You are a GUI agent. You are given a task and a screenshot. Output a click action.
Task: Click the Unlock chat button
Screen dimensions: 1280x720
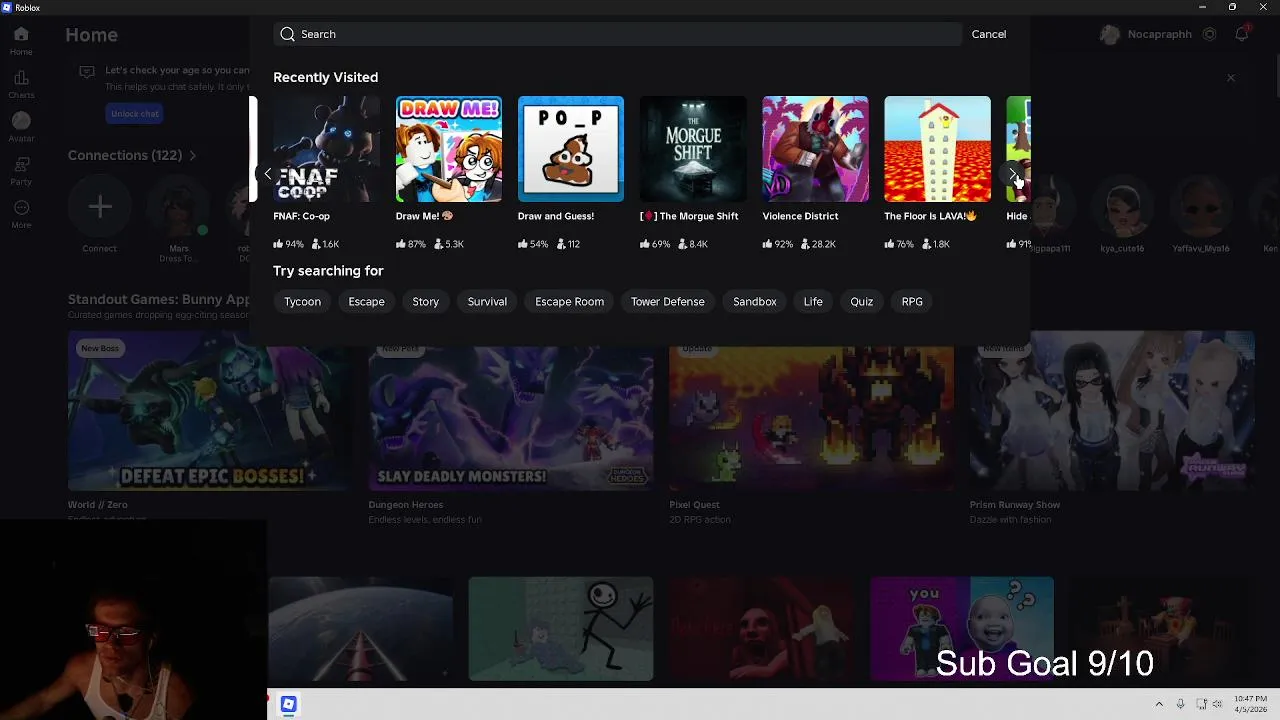[x=135, y=114]
